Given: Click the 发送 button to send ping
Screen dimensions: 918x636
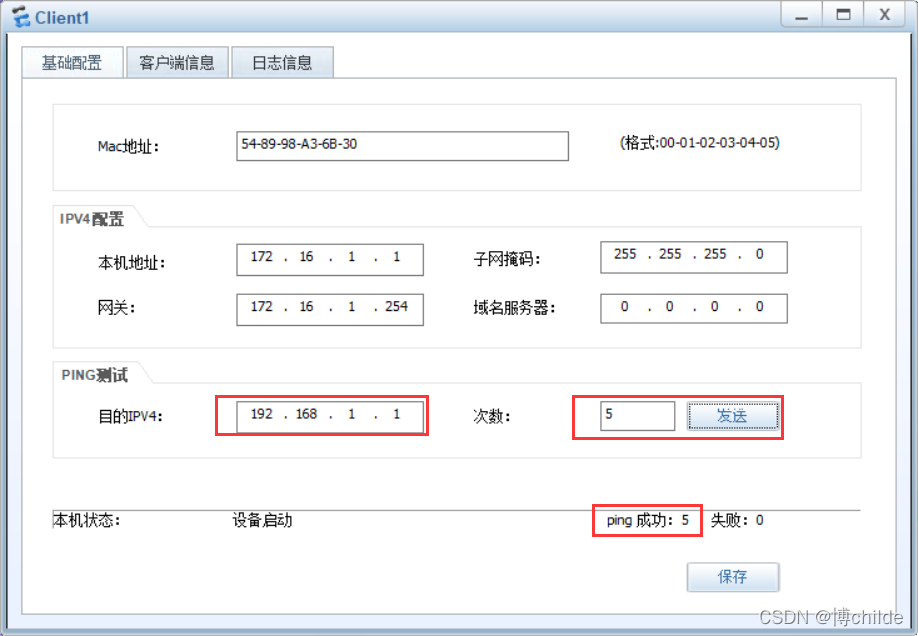Looking at the screenshot, I should pyautogui.click(x=733, y=416).
